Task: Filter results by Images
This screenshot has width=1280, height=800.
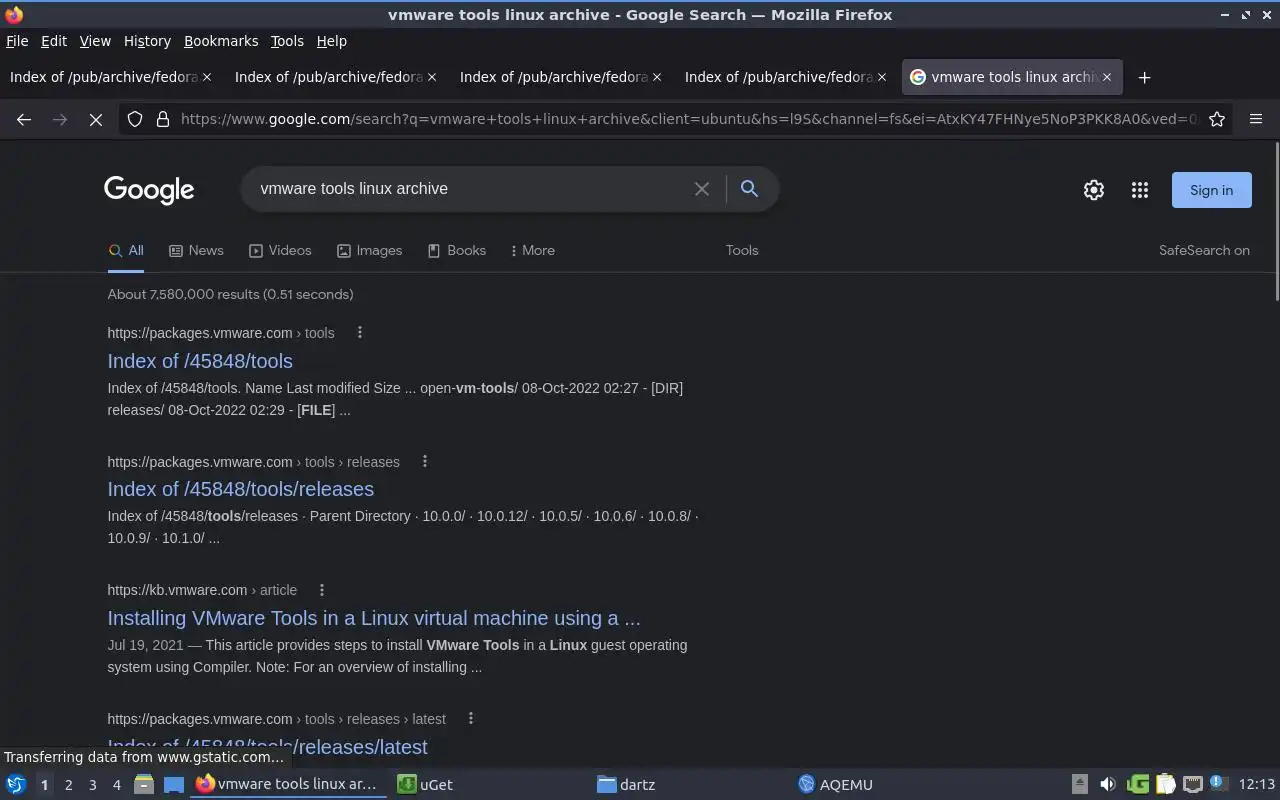Action: 369,251
